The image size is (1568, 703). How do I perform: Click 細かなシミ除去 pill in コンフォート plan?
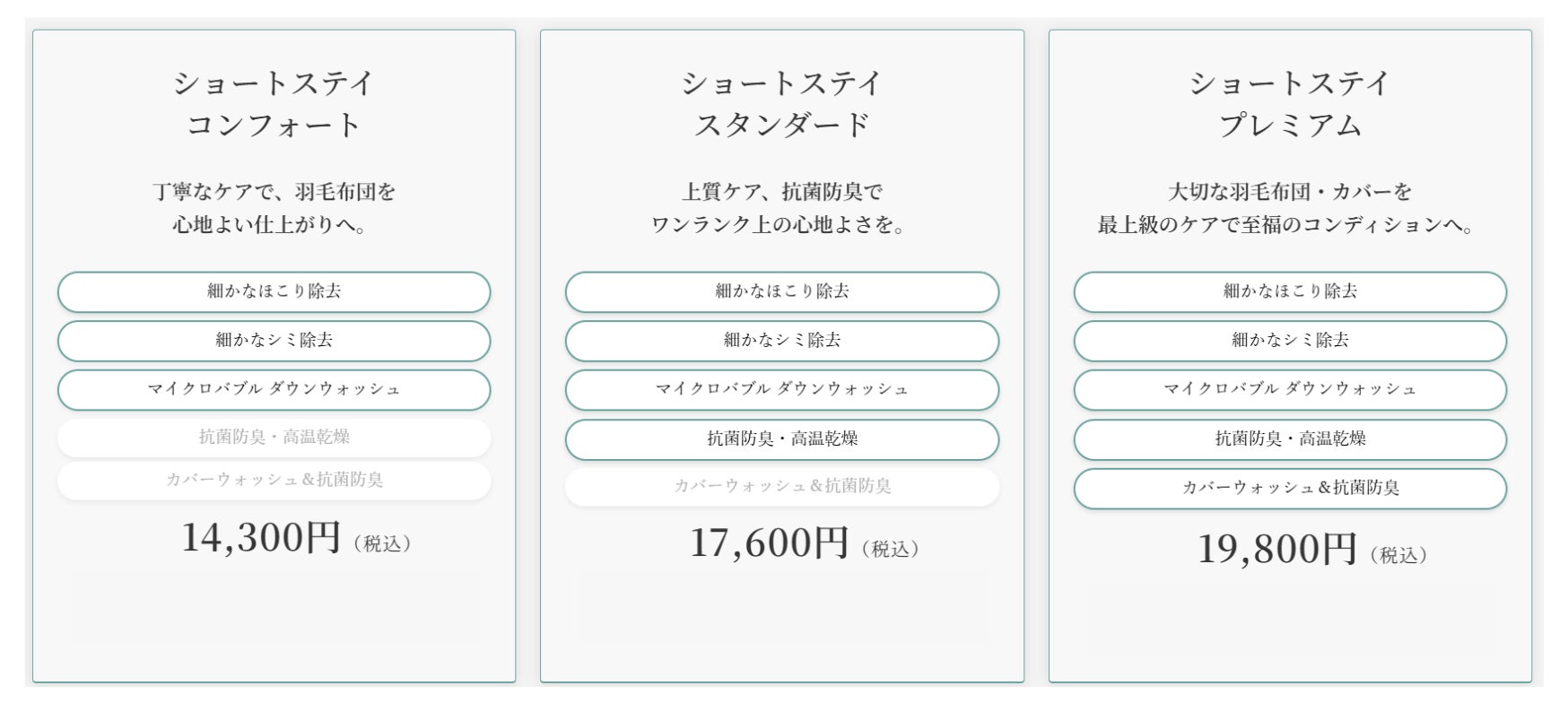pos(274,341)
